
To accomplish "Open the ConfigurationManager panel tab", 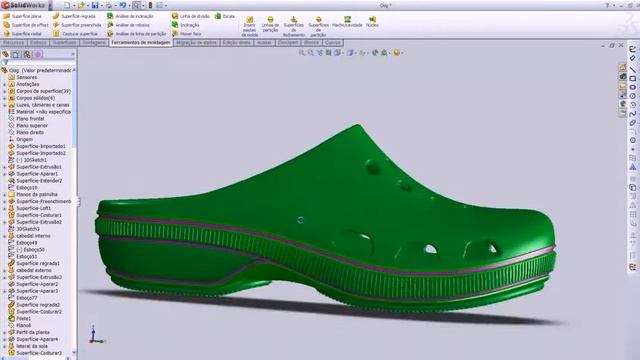I will (27, 54).
